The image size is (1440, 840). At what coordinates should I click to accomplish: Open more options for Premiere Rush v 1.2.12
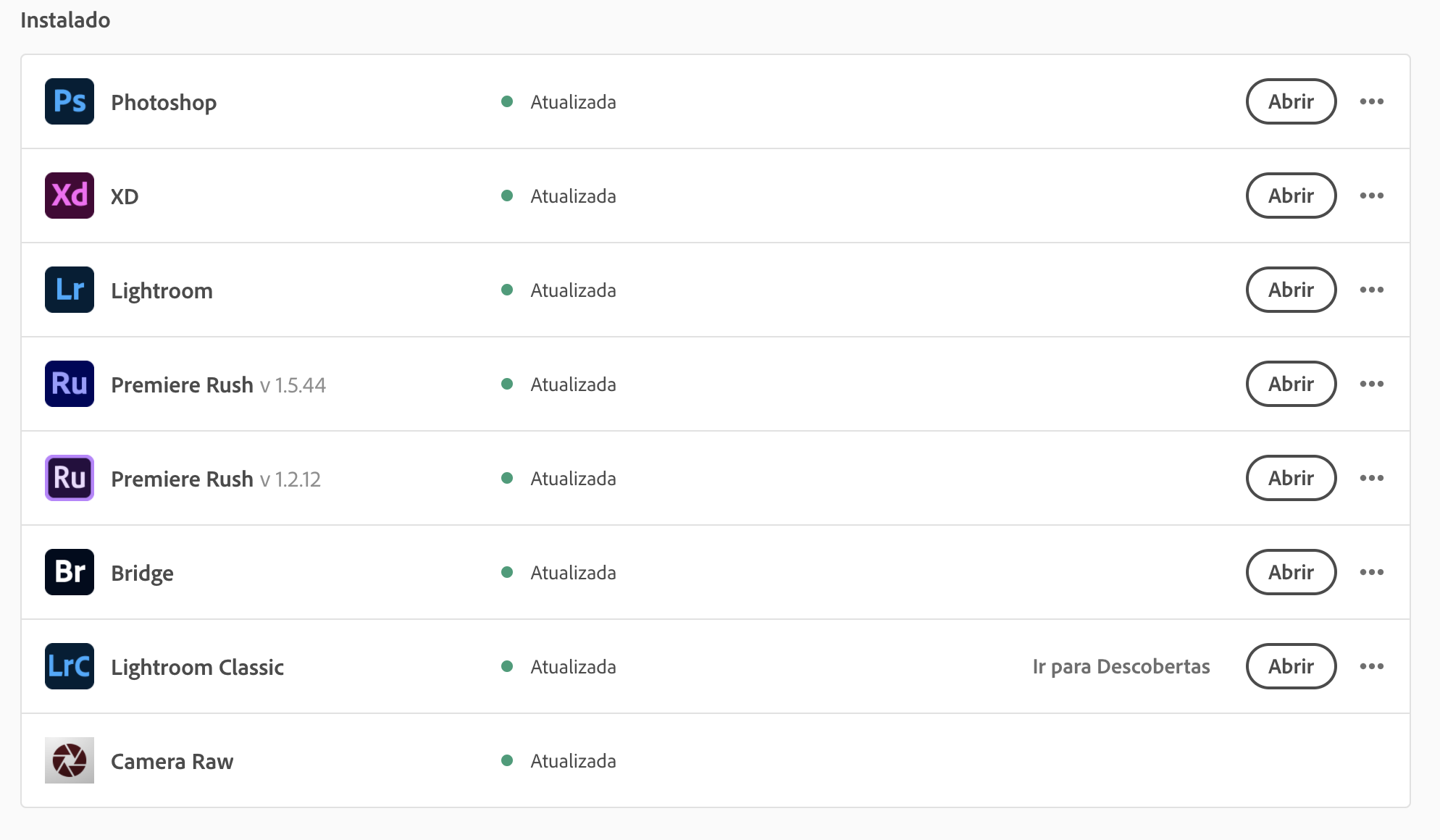pyautogui.click(x=1372, y=478)
